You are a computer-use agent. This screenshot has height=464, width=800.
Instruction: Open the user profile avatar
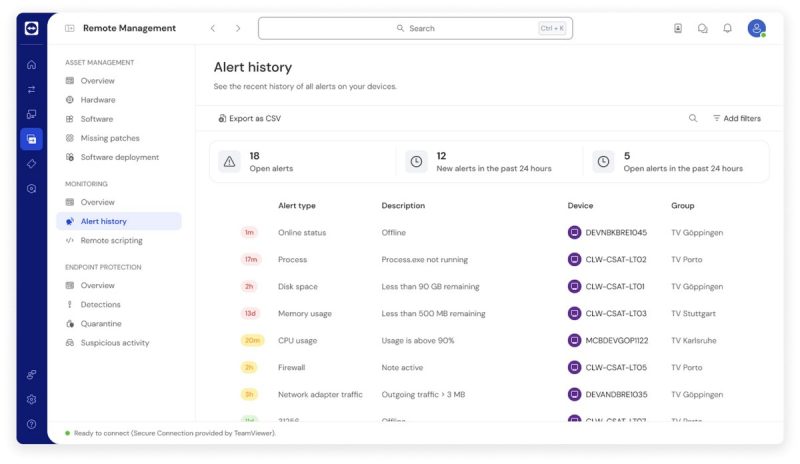757,28
